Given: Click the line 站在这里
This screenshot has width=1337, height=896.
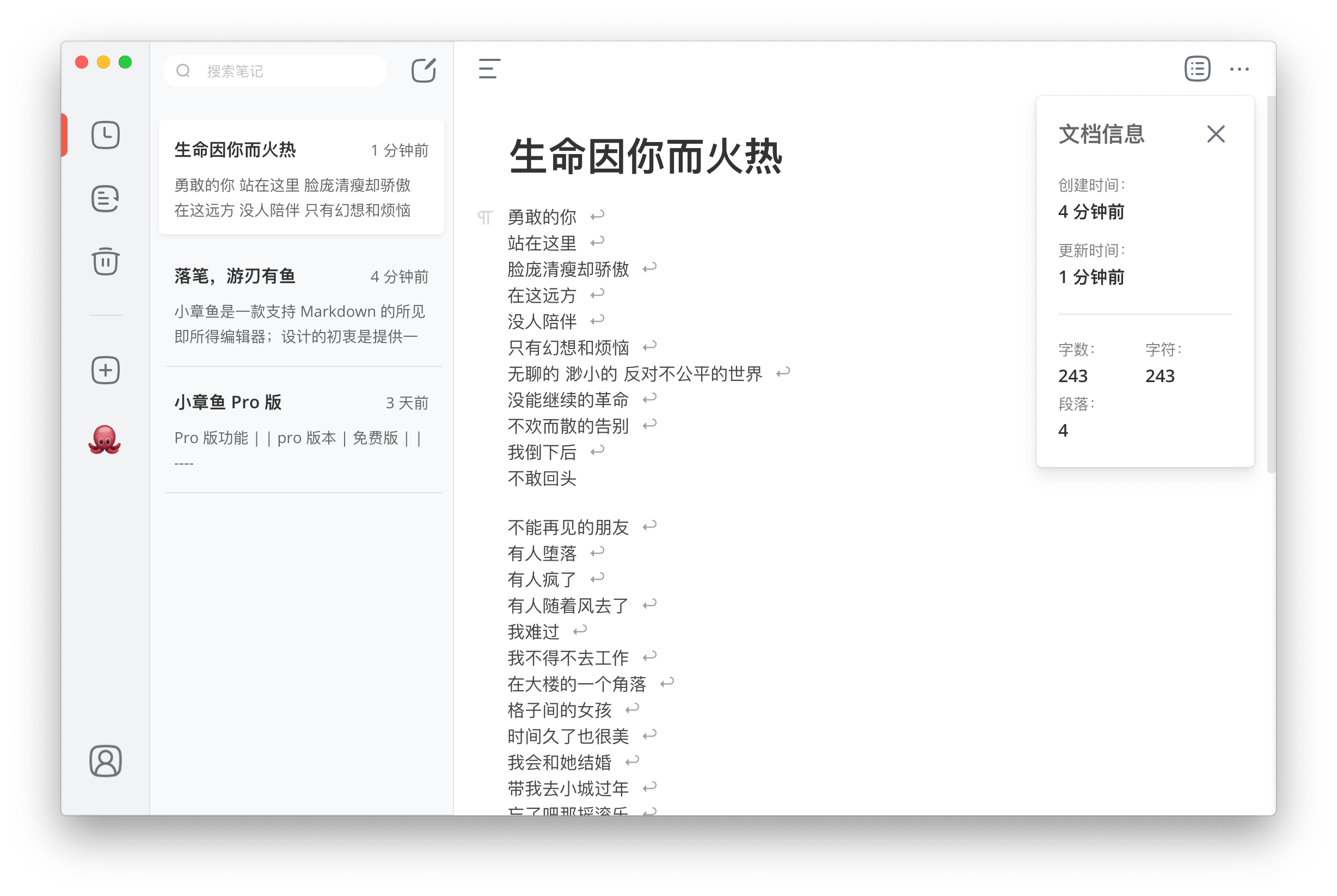Looking at the screenshot, I should 542,243.
